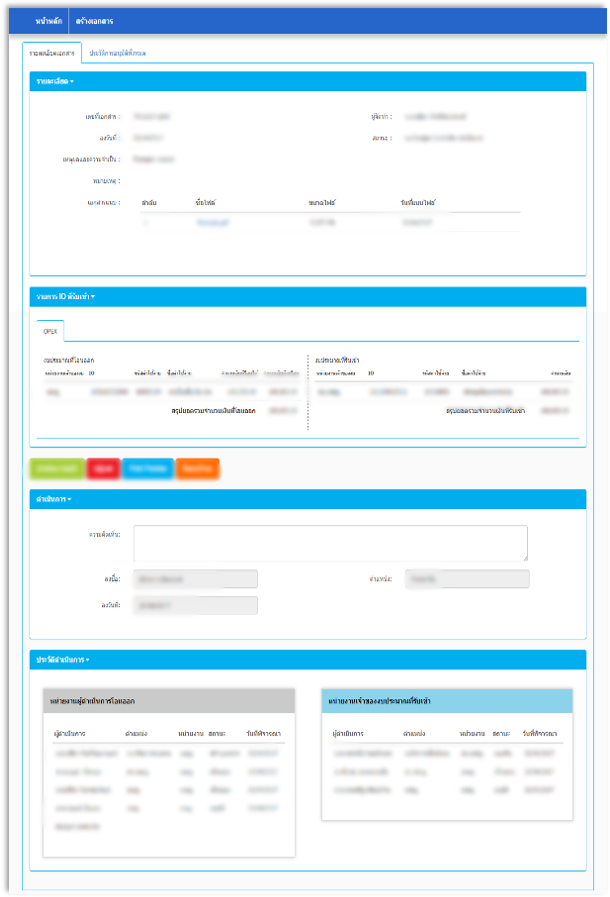Click the blue action button

tap(147, 468)
